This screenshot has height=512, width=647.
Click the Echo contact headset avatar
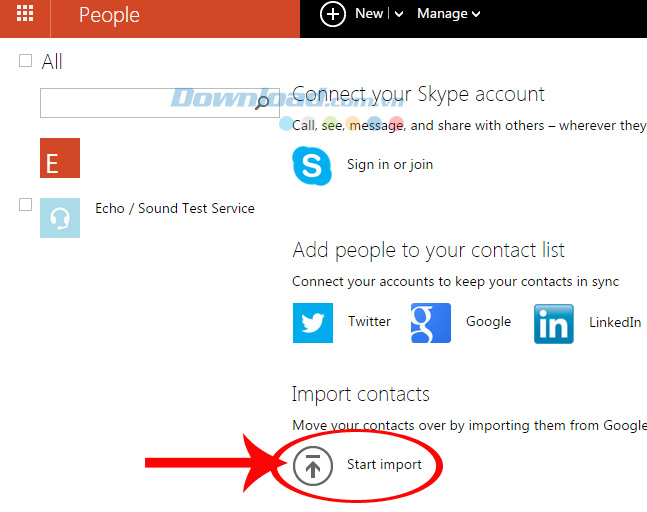(x=60, y=218)
